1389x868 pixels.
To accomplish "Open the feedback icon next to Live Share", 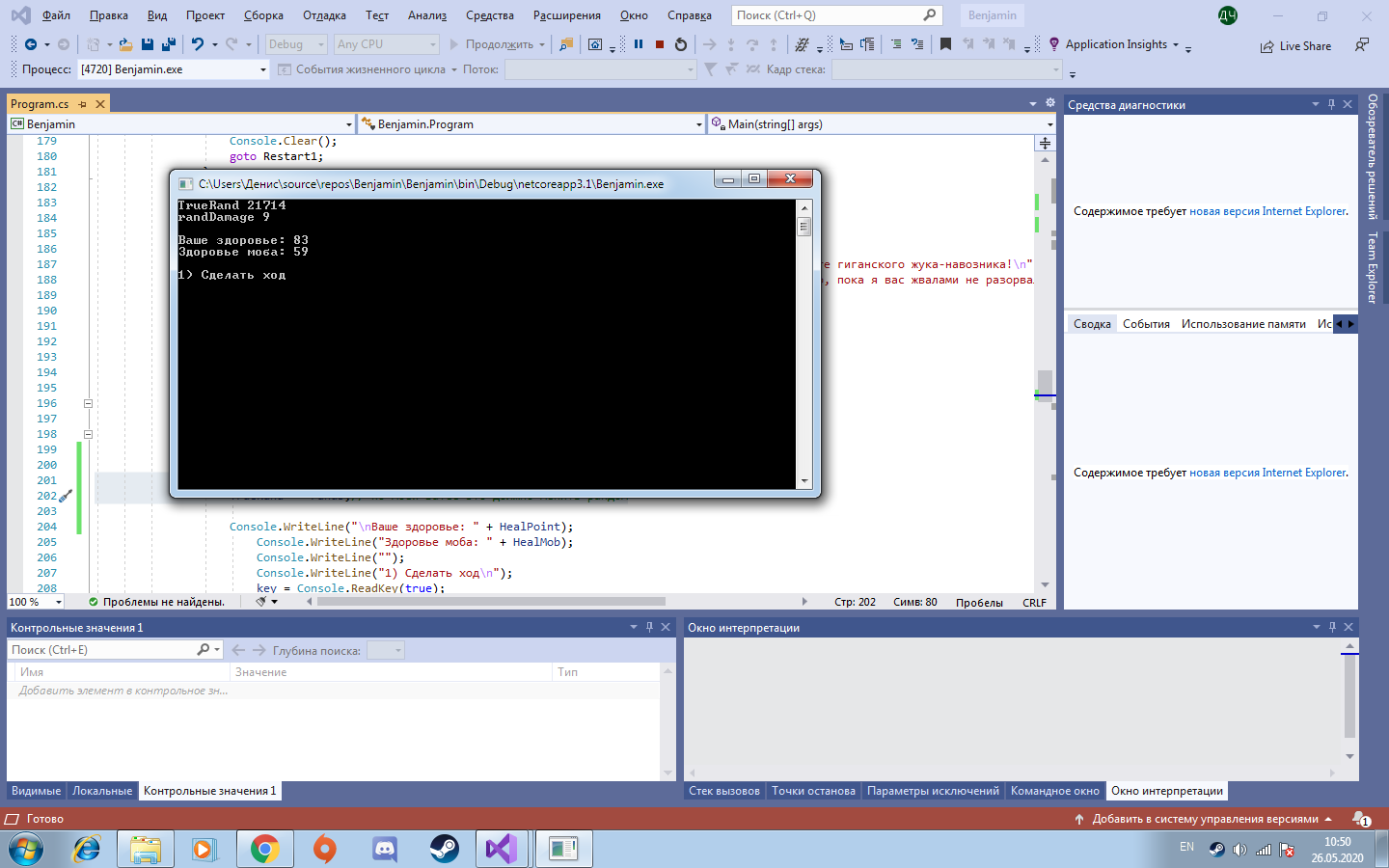I will pos(1362,45).
